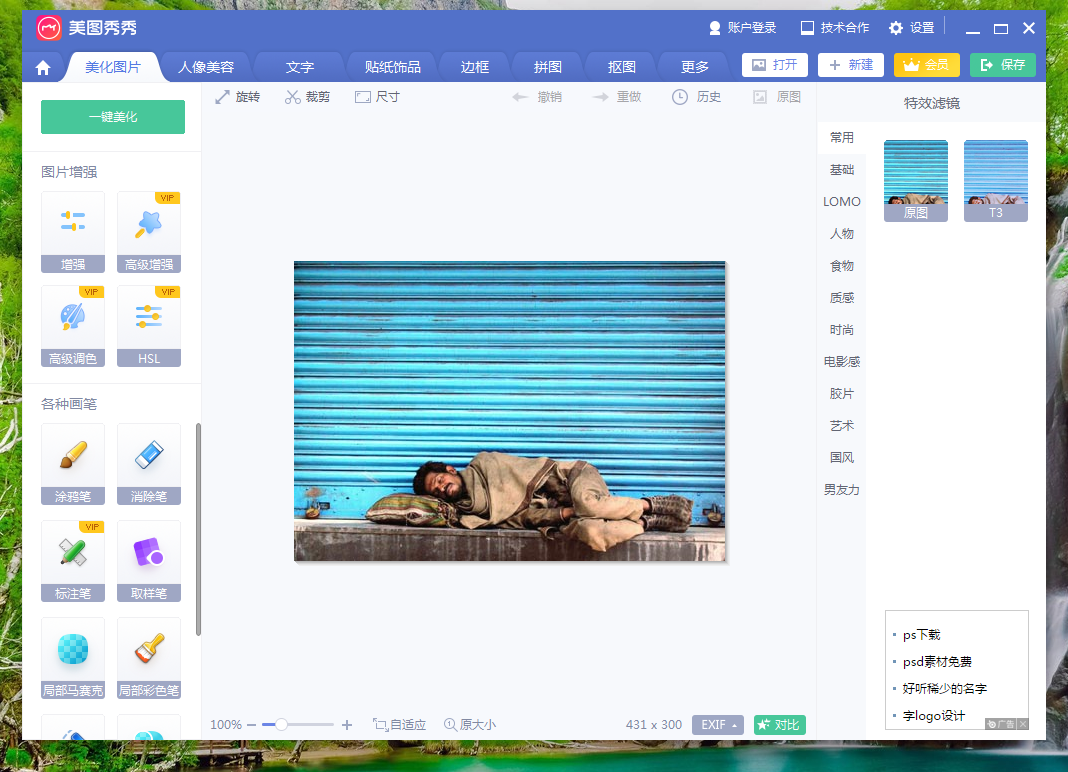Select the 胶片 film filter category

[841, 393]
